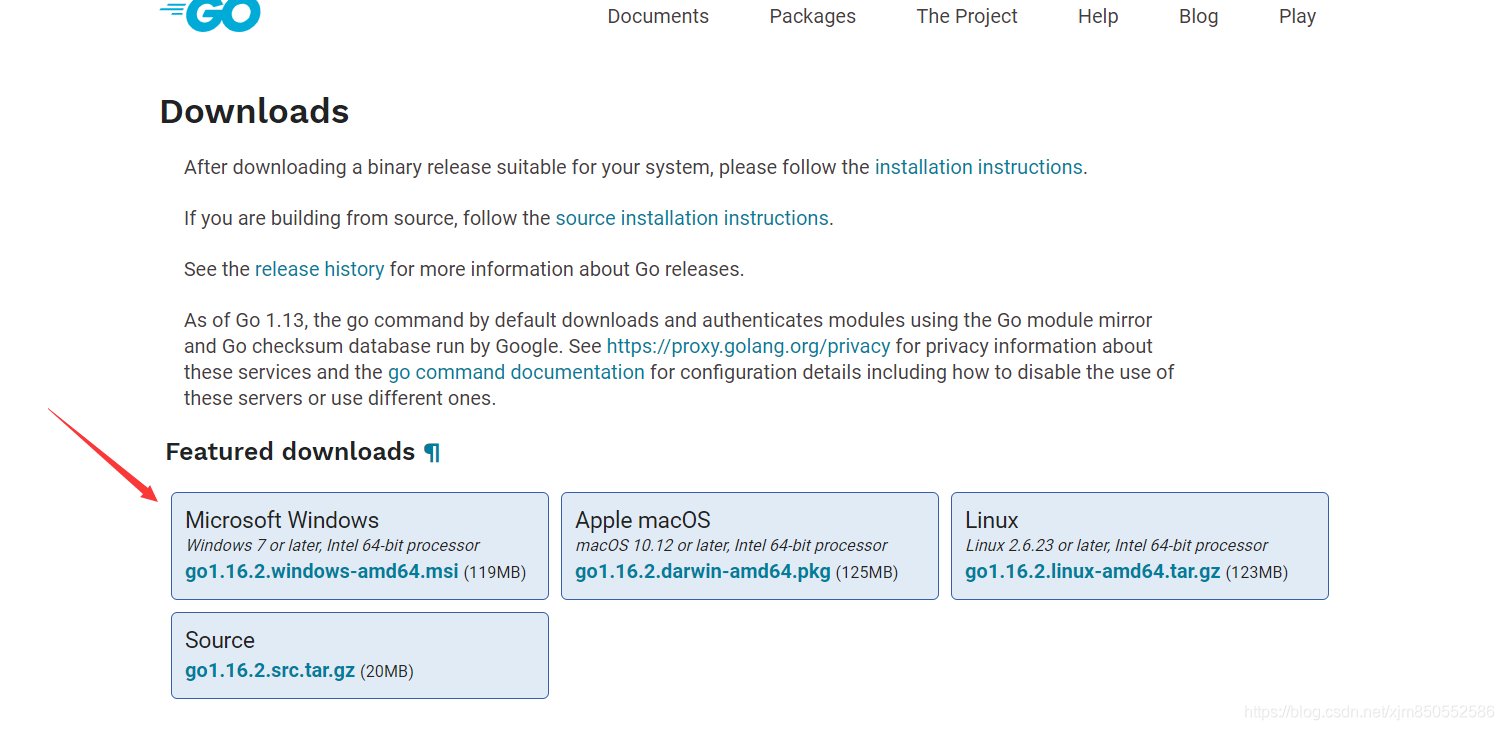Viewport: 1504px width, 730px height.
Task: Download go1.16.2.darwin-amd64.pkg
Action: [703, 572]
